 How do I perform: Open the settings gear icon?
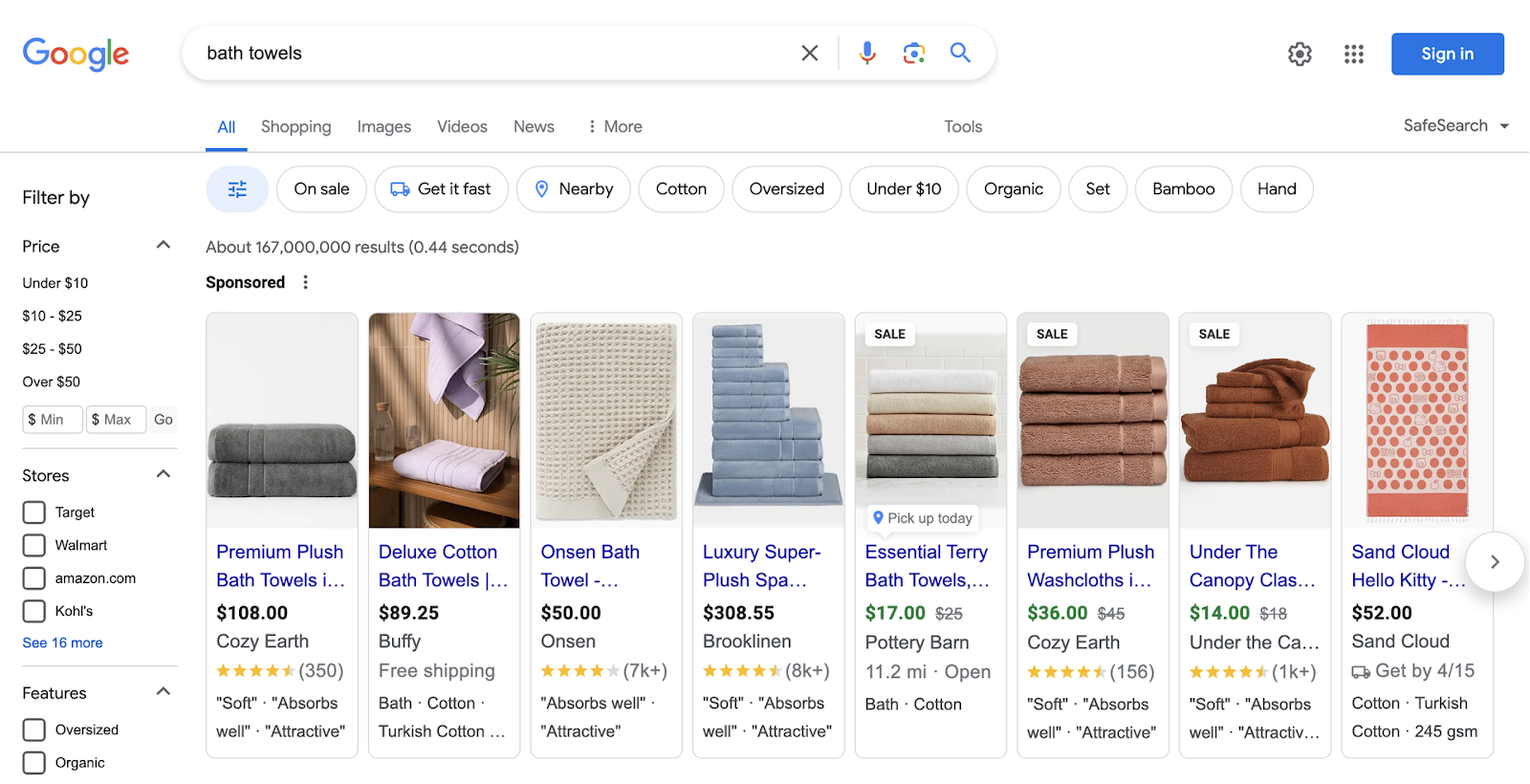click(x=1300, y=54)
